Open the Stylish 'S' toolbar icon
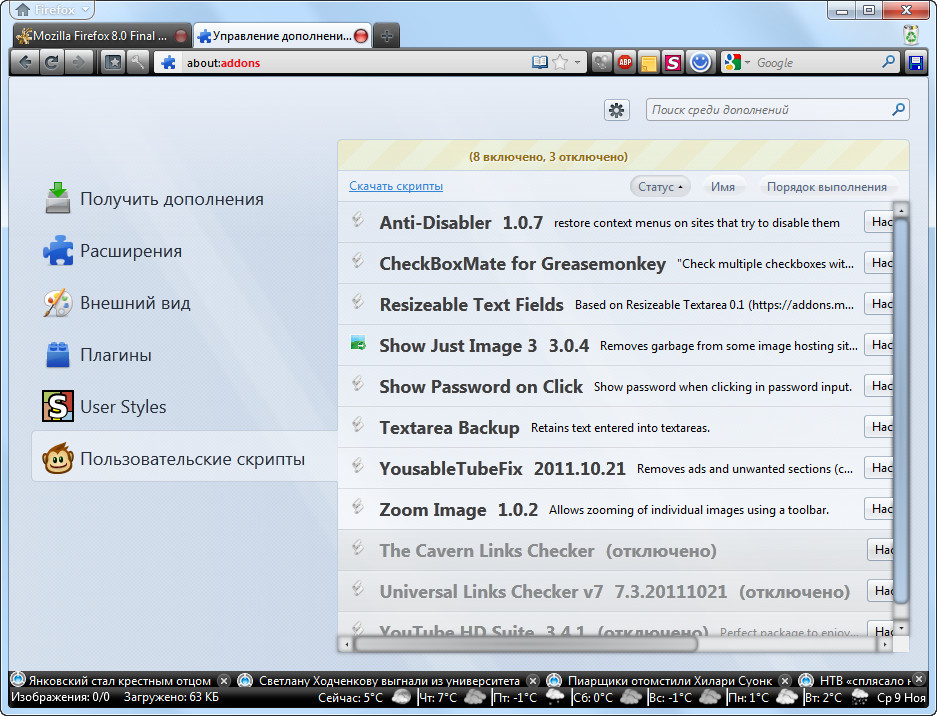 point(674,62)
